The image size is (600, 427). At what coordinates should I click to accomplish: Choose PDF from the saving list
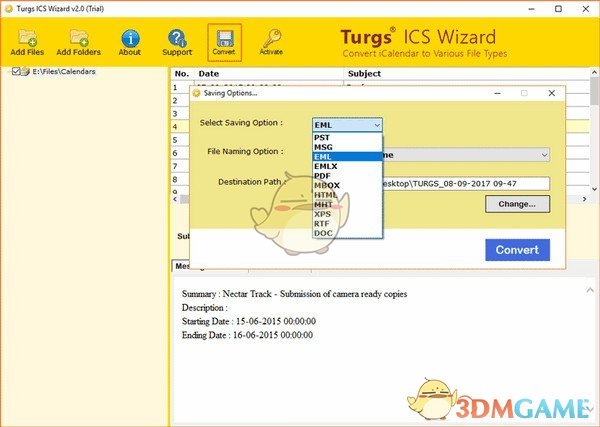click(x=347, y=176)
